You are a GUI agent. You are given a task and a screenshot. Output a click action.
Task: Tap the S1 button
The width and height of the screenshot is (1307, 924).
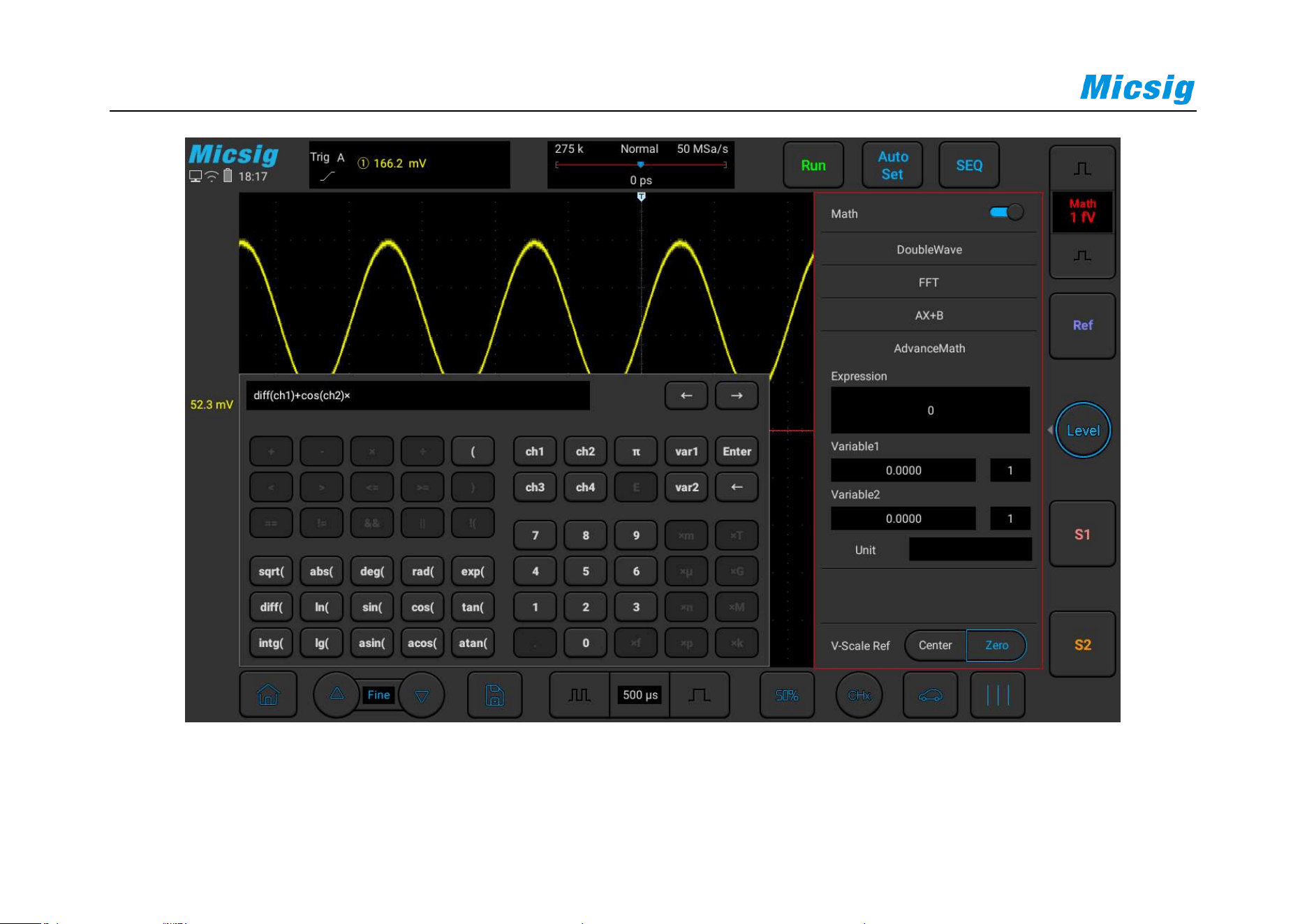(1082, 535)
